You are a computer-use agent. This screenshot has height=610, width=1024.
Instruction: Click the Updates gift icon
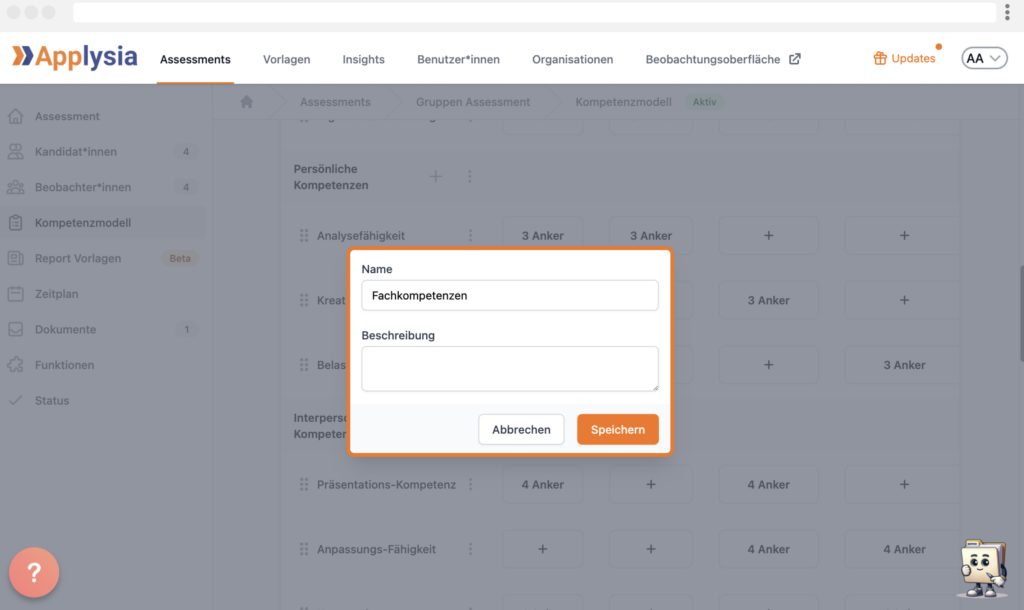click(x=880, y=59)
